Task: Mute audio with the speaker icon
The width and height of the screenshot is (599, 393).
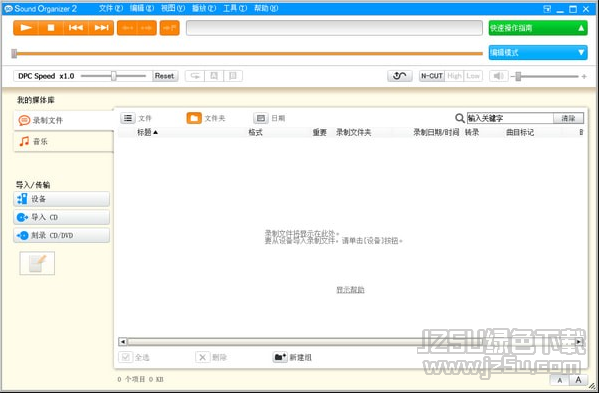Action: 499,76
